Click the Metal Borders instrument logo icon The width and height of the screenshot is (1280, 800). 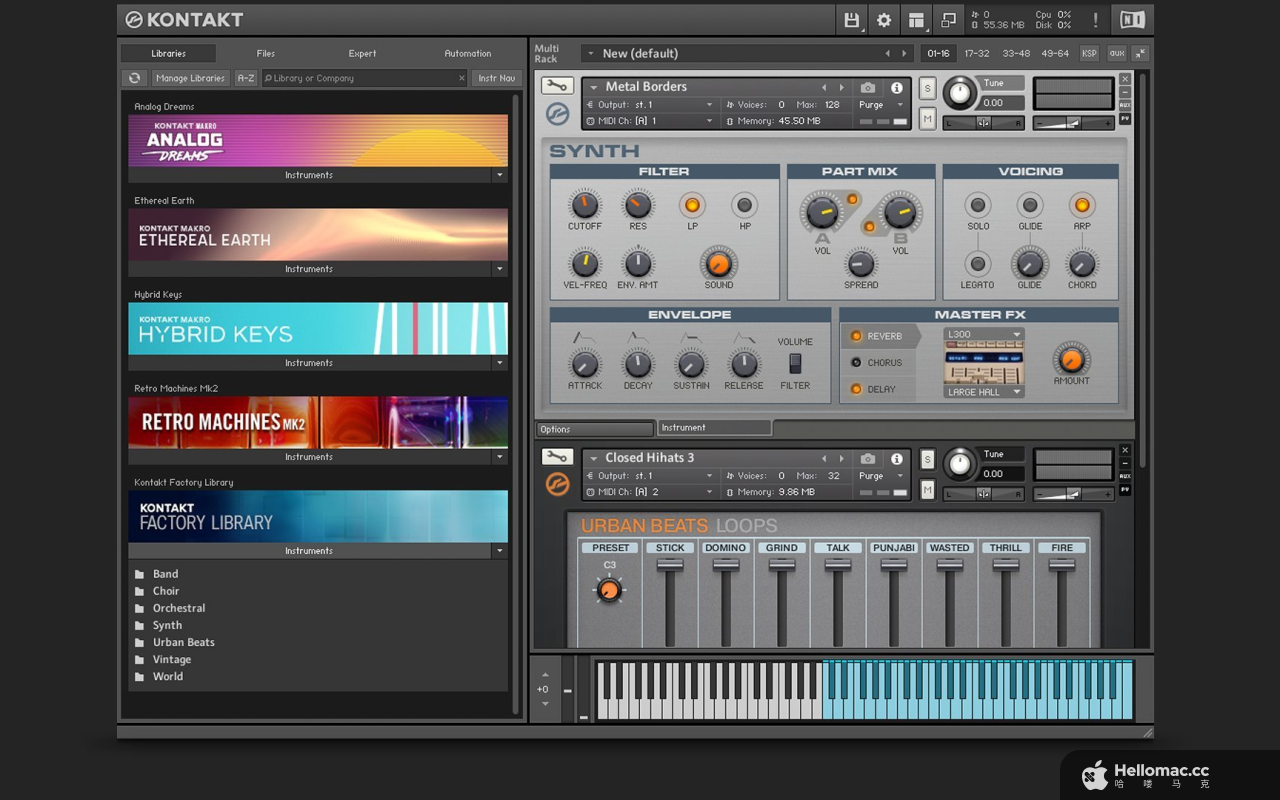click(557, 114)
